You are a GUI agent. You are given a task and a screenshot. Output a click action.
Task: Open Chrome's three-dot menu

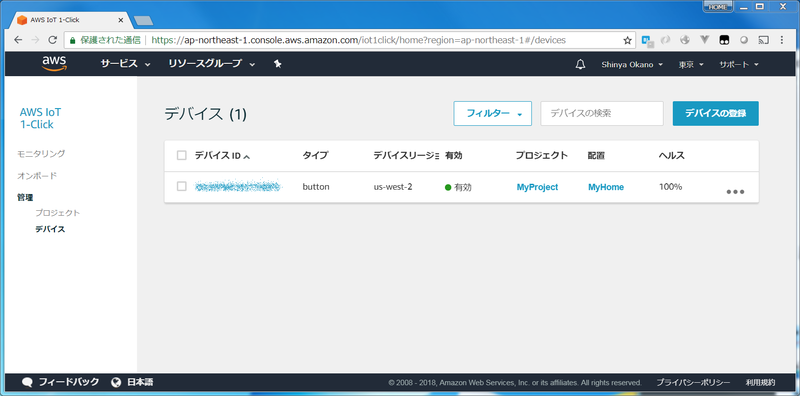(x=782, y=40)
